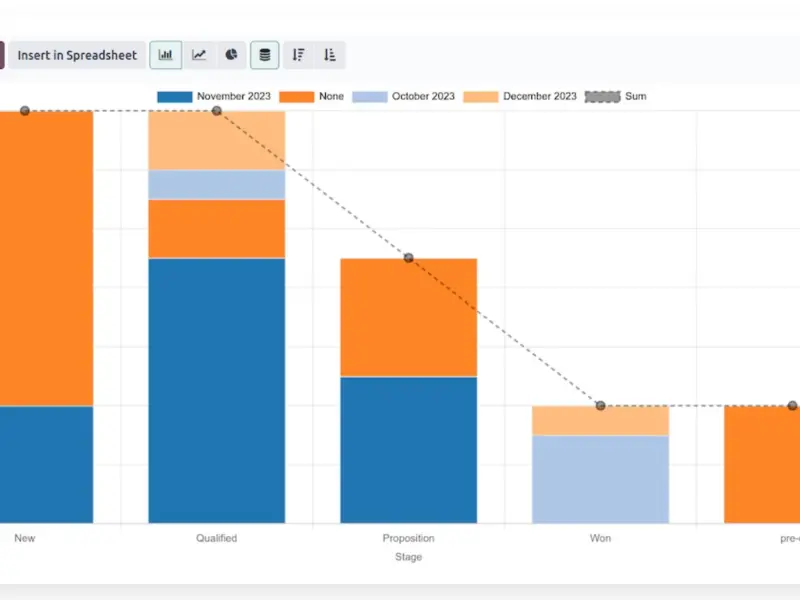
Task: Switch to bar chart view
Action: click(x=166, y=55)
